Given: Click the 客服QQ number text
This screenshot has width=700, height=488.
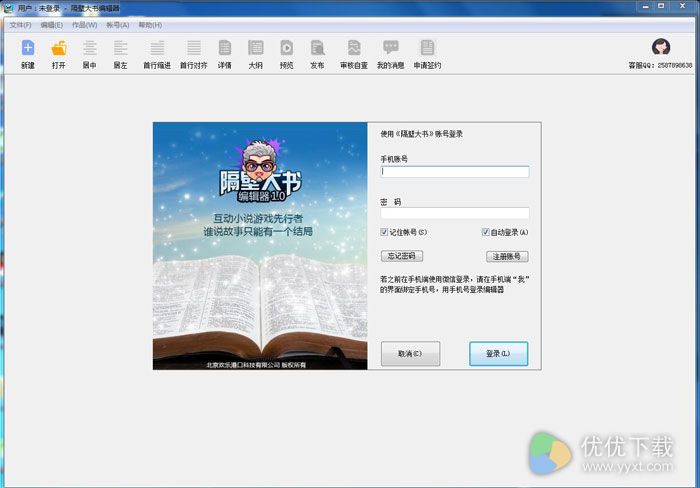Looking at the screenshot, I should point(660,65).
